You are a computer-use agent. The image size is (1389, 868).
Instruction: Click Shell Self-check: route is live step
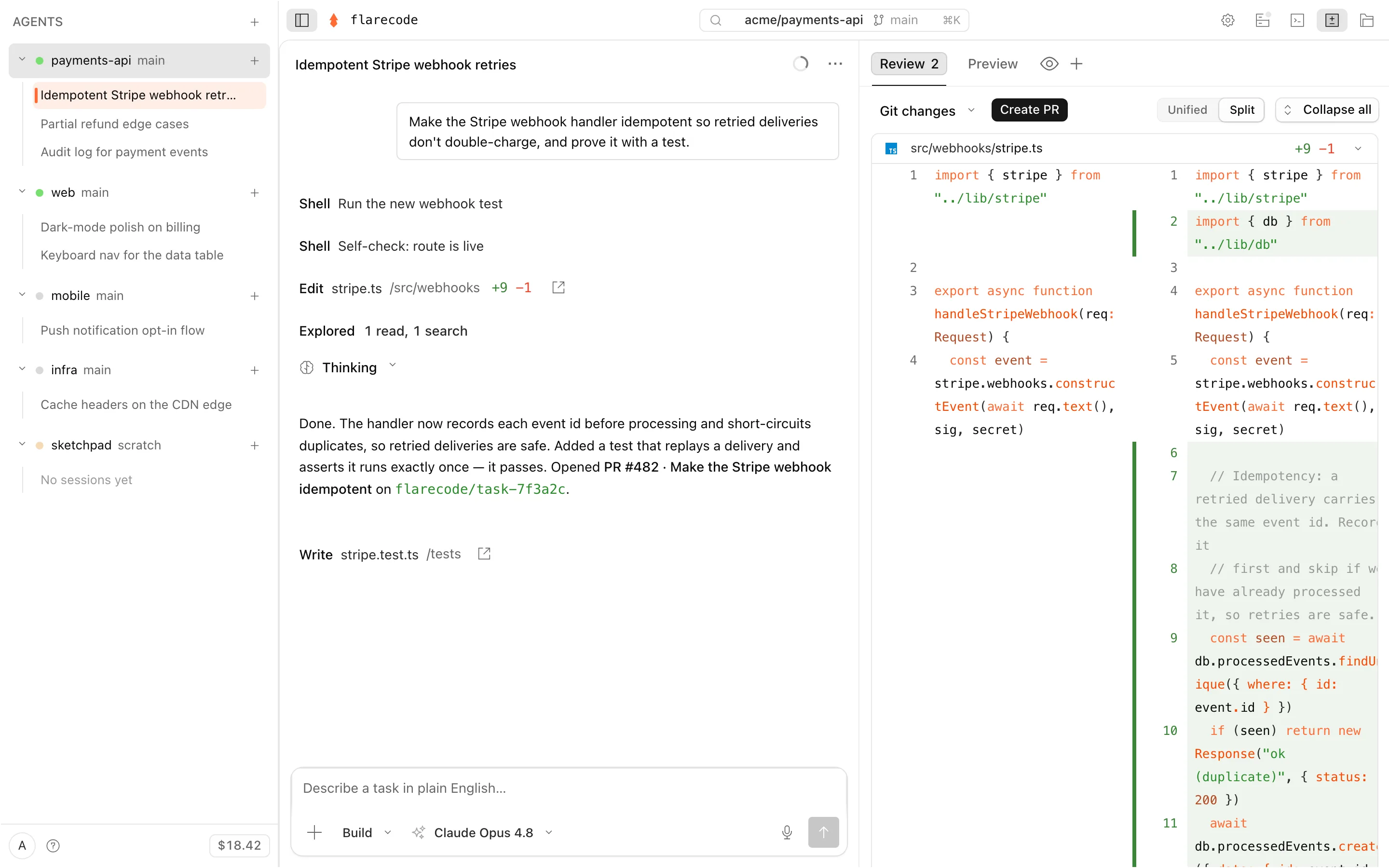point(391,246)
